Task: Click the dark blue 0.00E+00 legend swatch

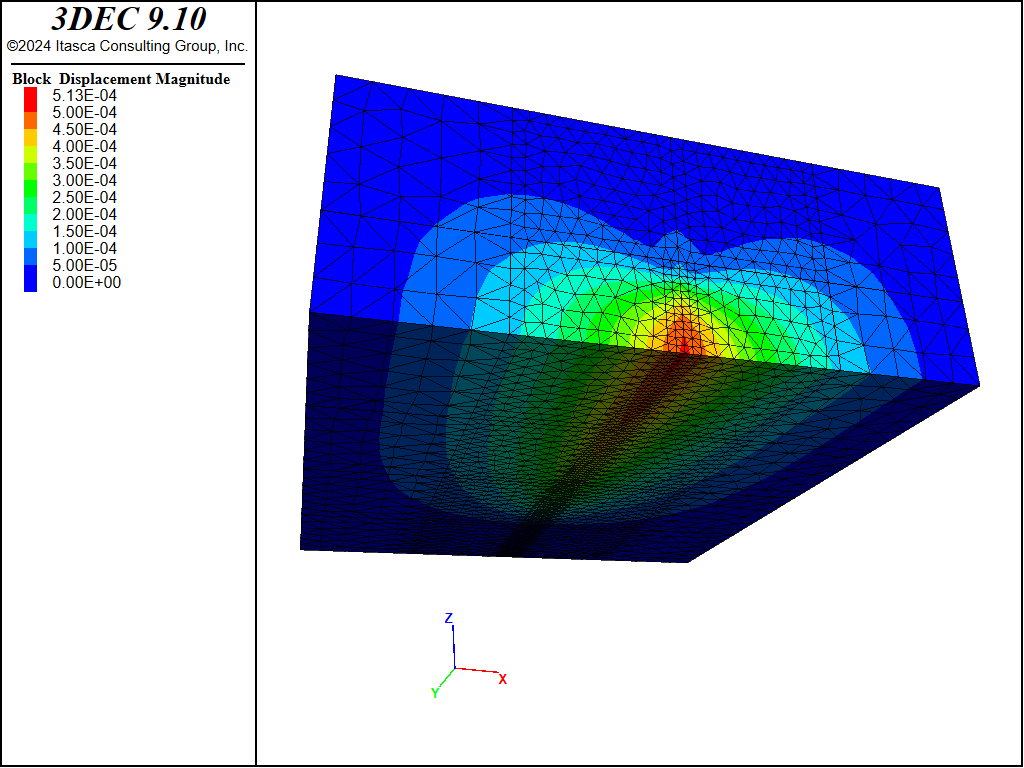Action: 31,282
